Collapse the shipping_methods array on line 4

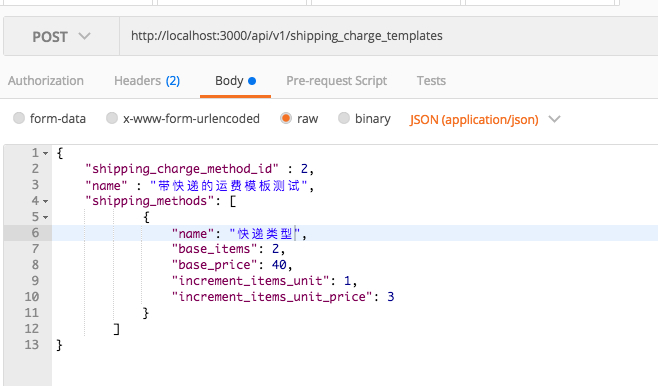click(x=46, y=201)
